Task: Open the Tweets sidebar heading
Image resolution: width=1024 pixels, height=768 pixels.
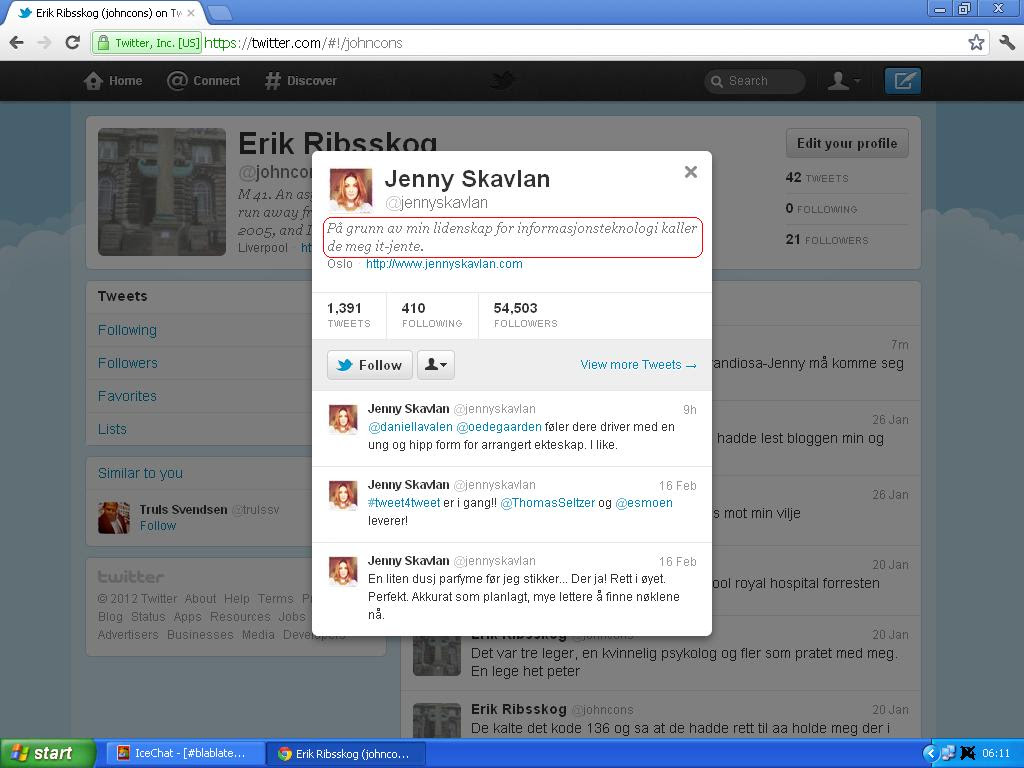Action: (x=123, y=296)
